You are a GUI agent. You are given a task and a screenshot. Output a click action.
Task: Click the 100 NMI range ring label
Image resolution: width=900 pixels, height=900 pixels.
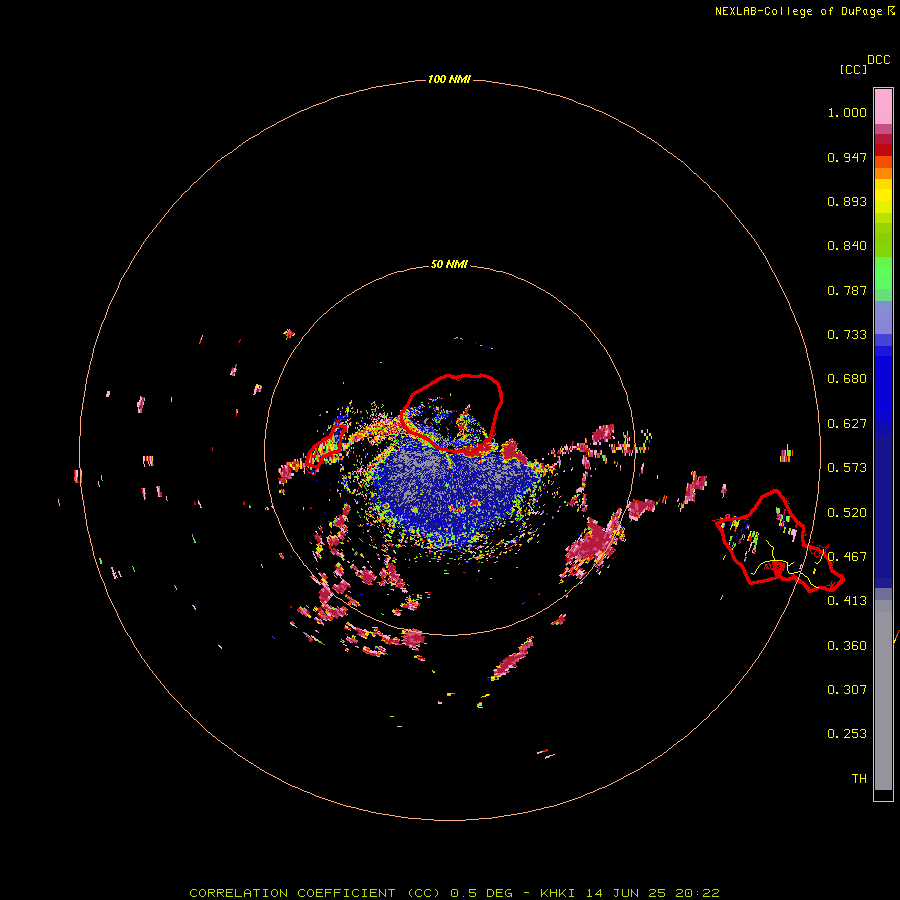click(449, 79)
